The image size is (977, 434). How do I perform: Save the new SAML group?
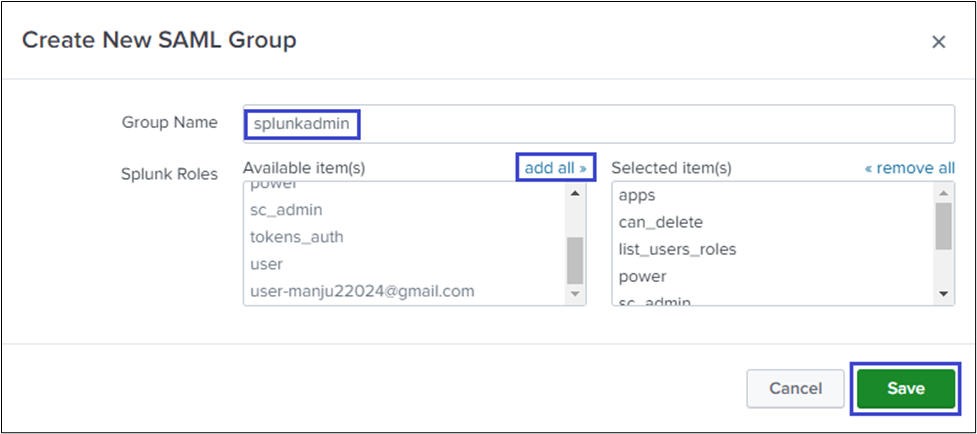905,388
